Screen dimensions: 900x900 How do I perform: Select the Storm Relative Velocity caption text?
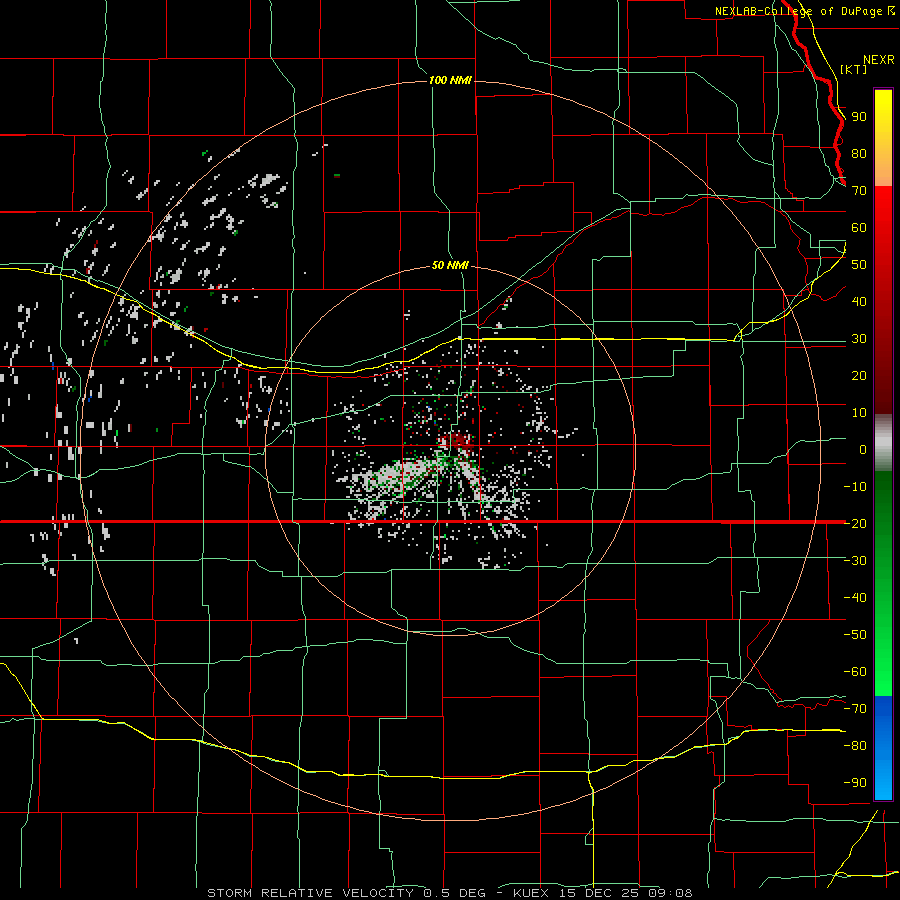click(x=450, y=893)
